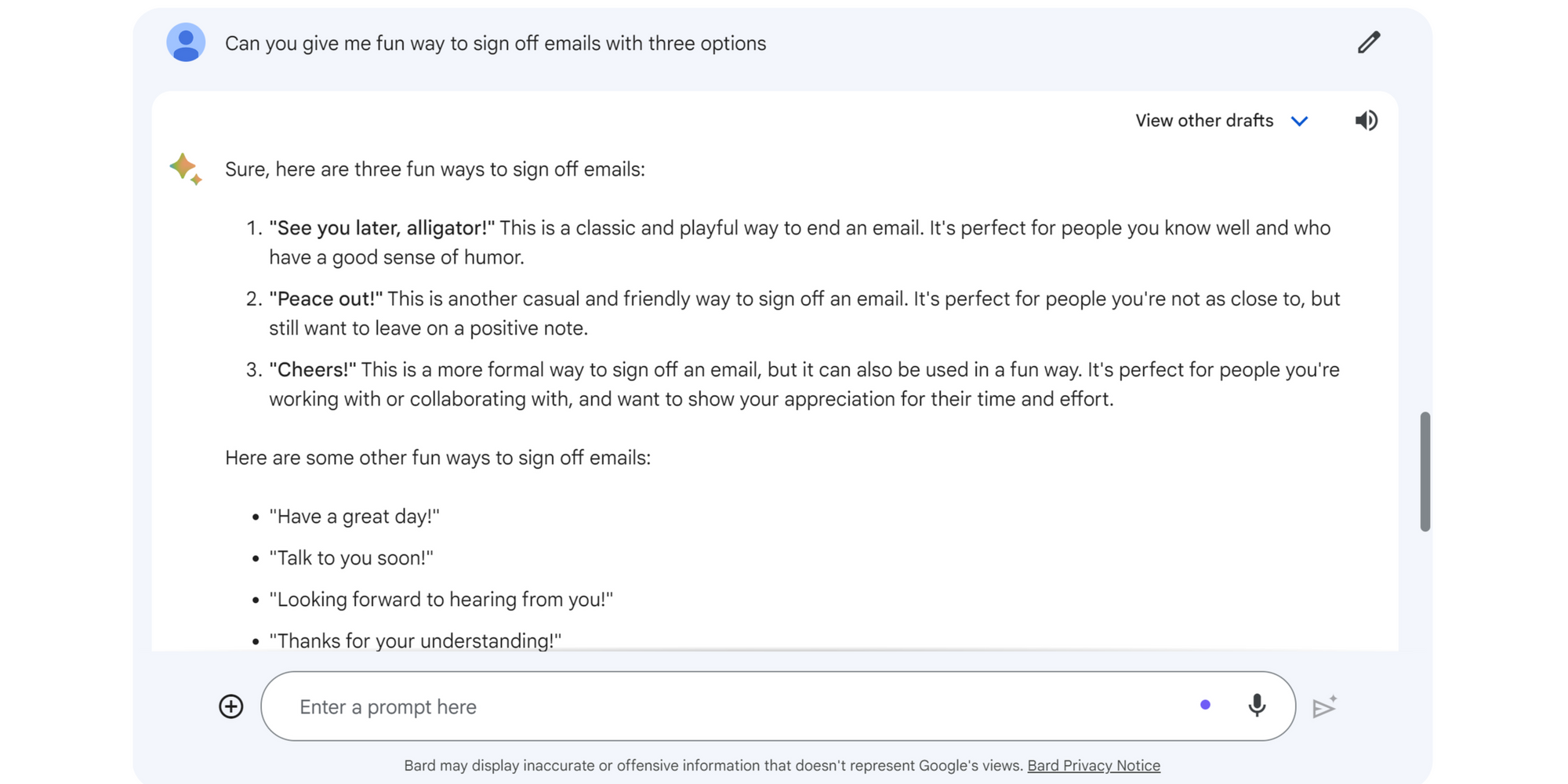Click the plus icon to upload a file
Screen dimensions: 1568x784
click(x=231, y=706)
